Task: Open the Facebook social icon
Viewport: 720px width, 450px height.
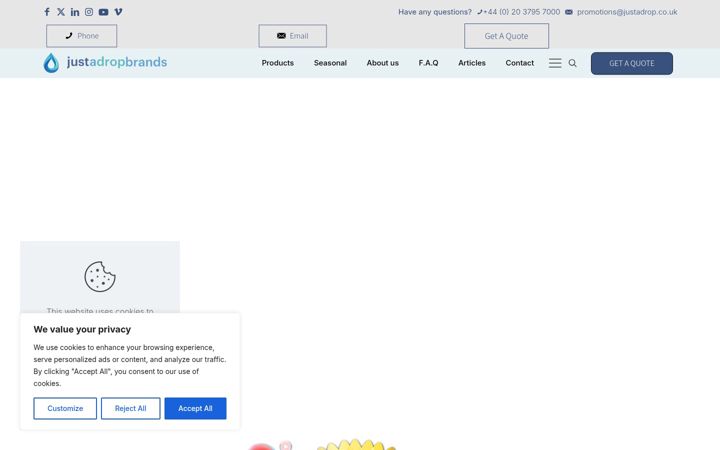Action: pyautogui.click(x=47, y=12)
